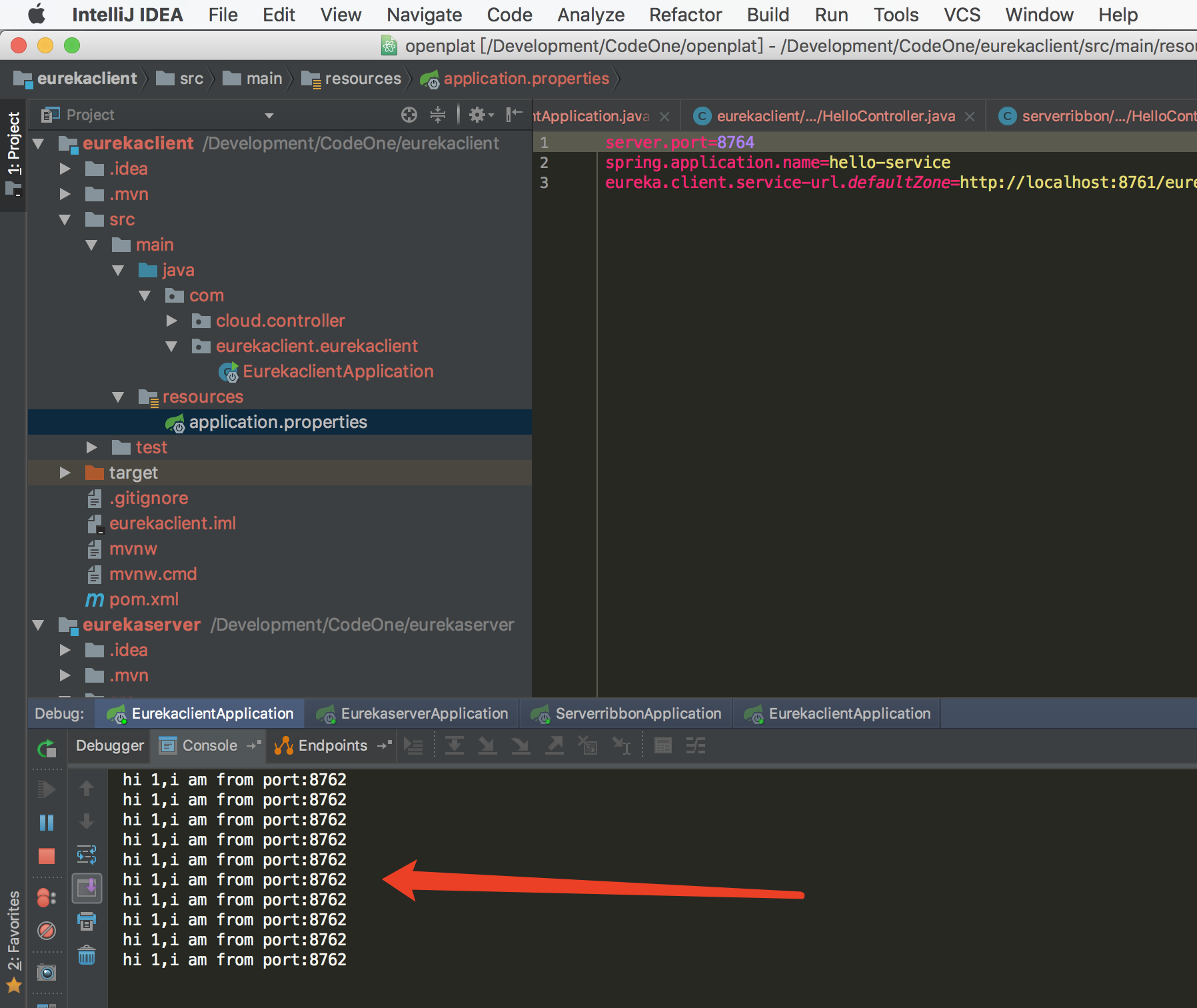1197x1008 pixels.
Task: Hide the Project tool window
Action: (514, 115)
